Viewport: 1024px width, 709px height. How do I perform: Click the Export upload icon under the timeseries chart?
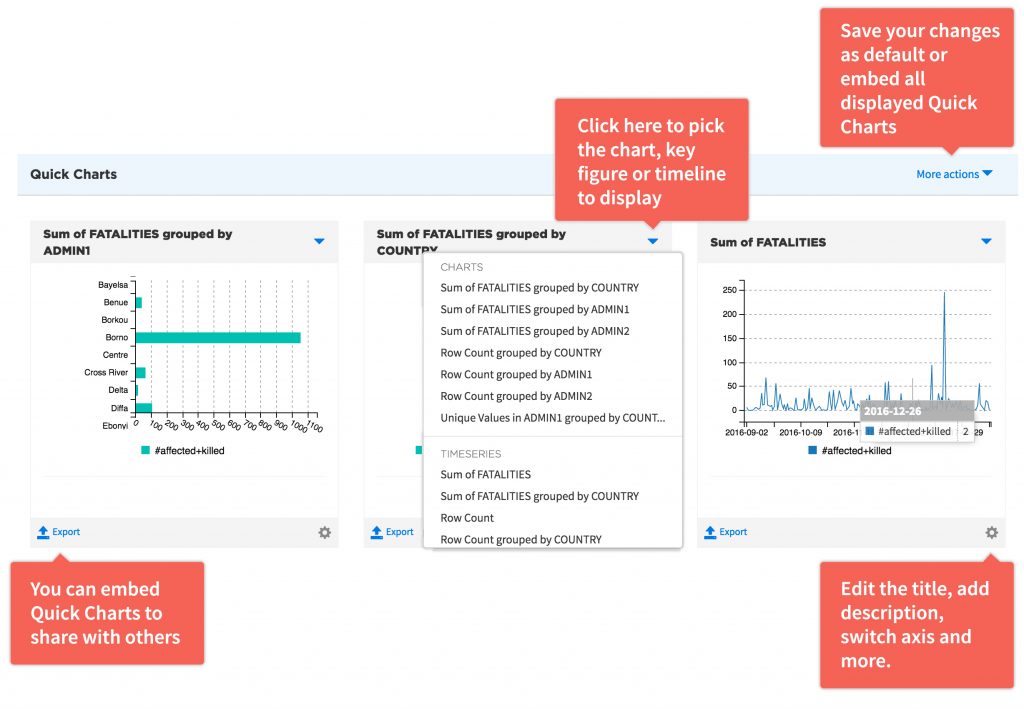(x=710, y=533)
